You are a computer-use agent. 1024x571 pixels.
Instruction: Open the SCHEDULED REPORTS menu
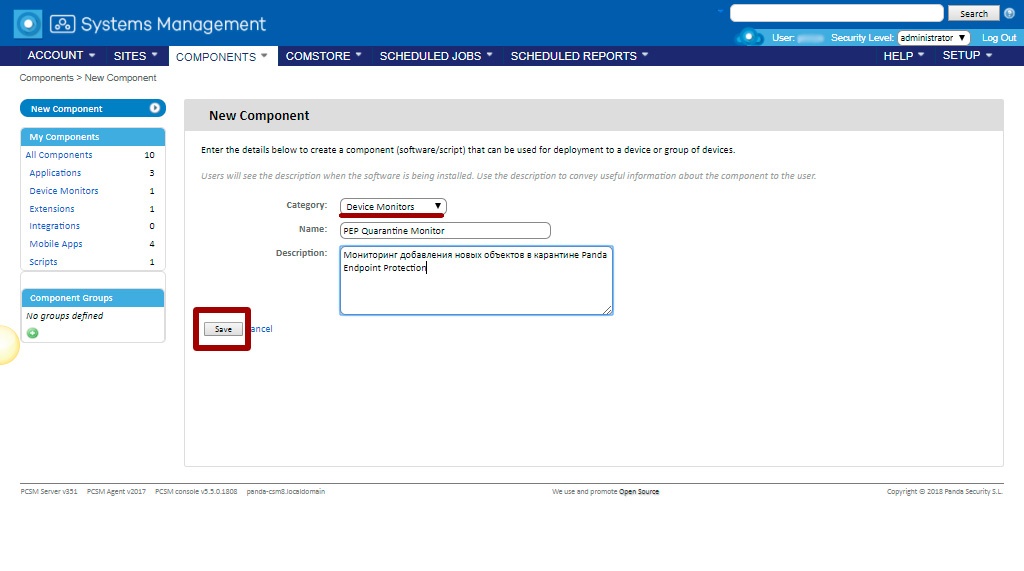(579, 56)
